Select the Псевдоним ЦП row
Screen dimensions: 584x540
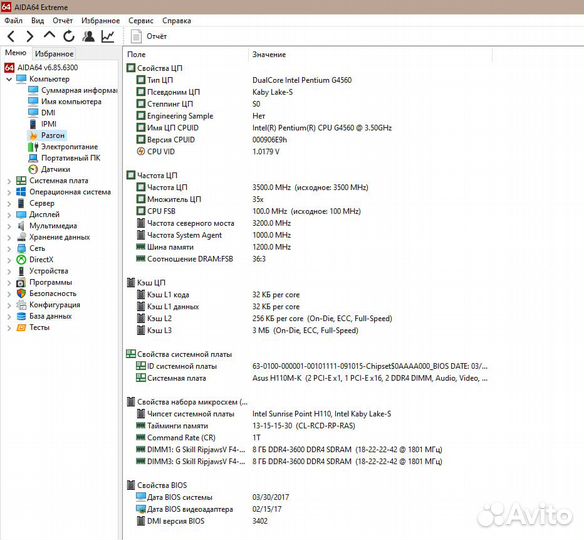[x=214, y=92]
